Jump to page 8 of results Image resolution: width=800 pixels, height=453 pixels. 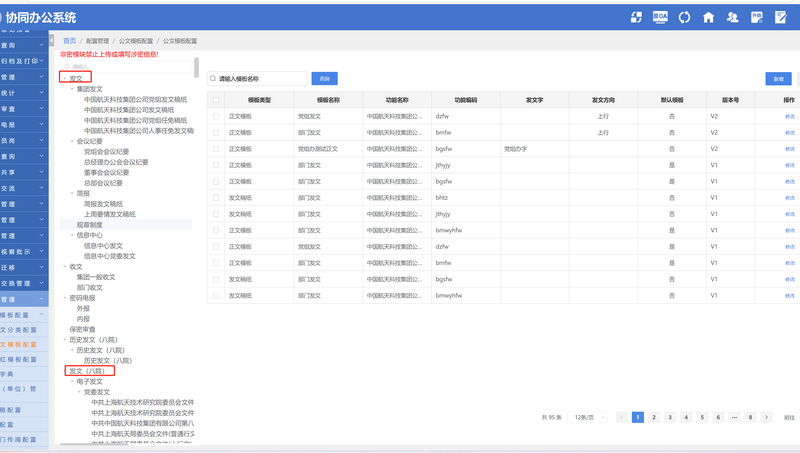coord(750,417)
